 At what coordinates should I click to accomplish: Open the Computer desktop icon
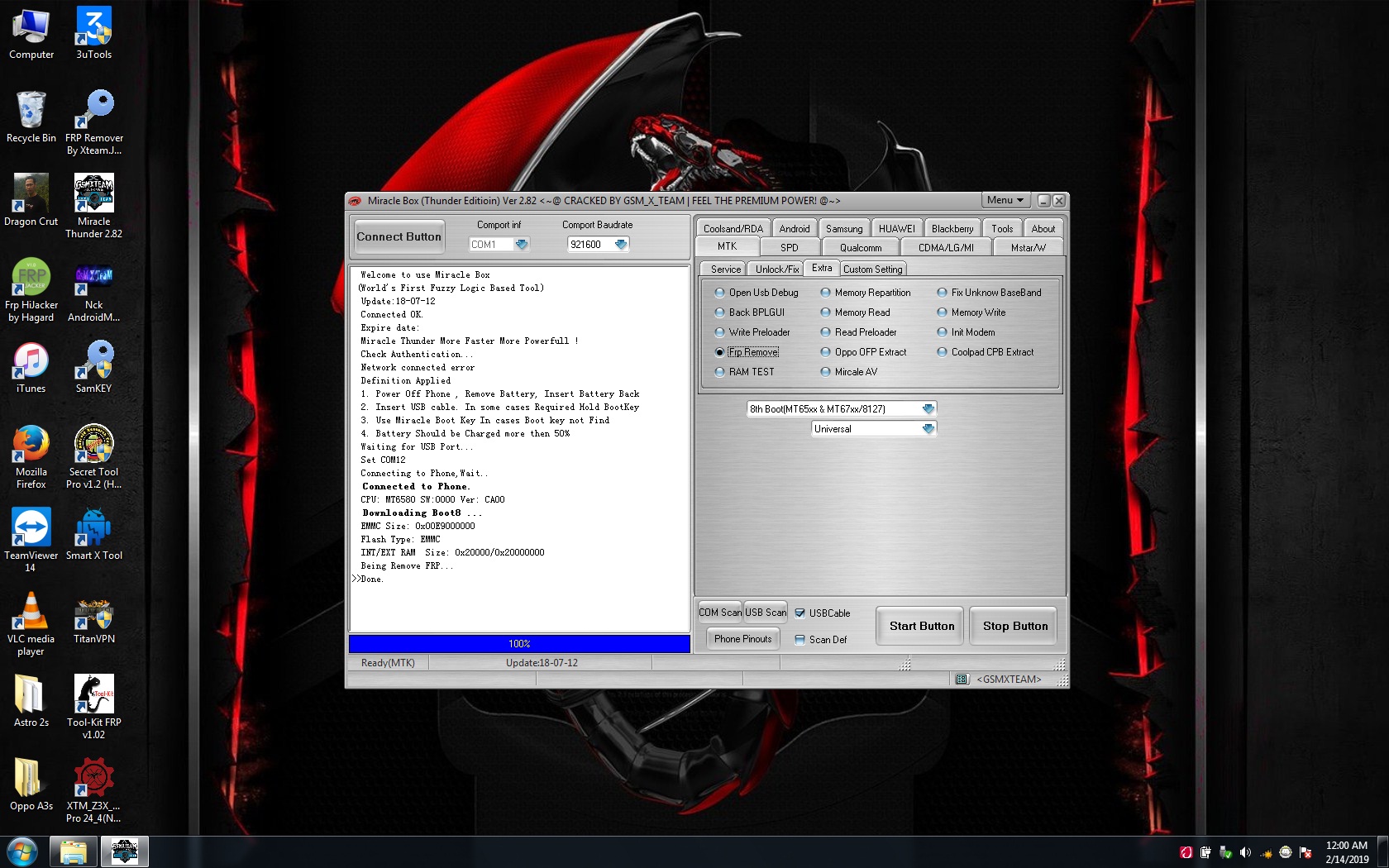point(31,34)
